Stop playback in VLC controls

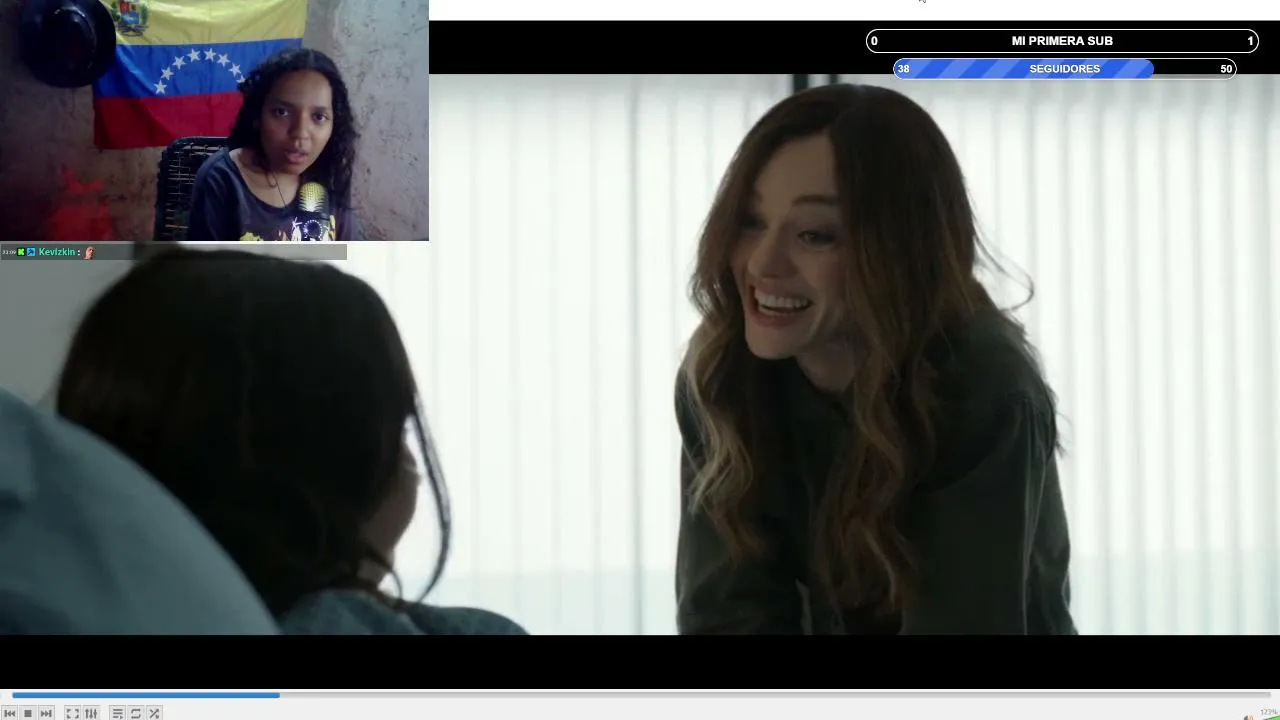pyautogui.click(x=27, y=713)
